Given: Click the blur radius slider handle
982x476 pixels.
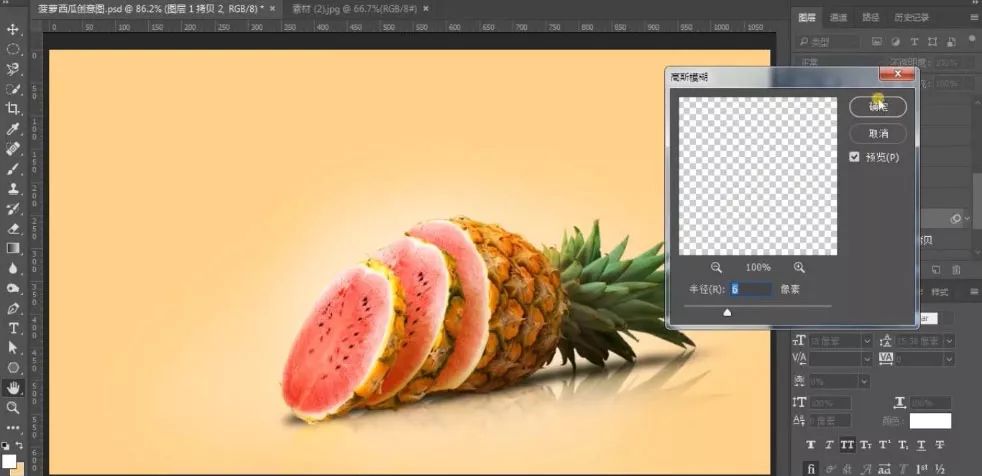Looking at the screenshot, I should tap(727, 312).
